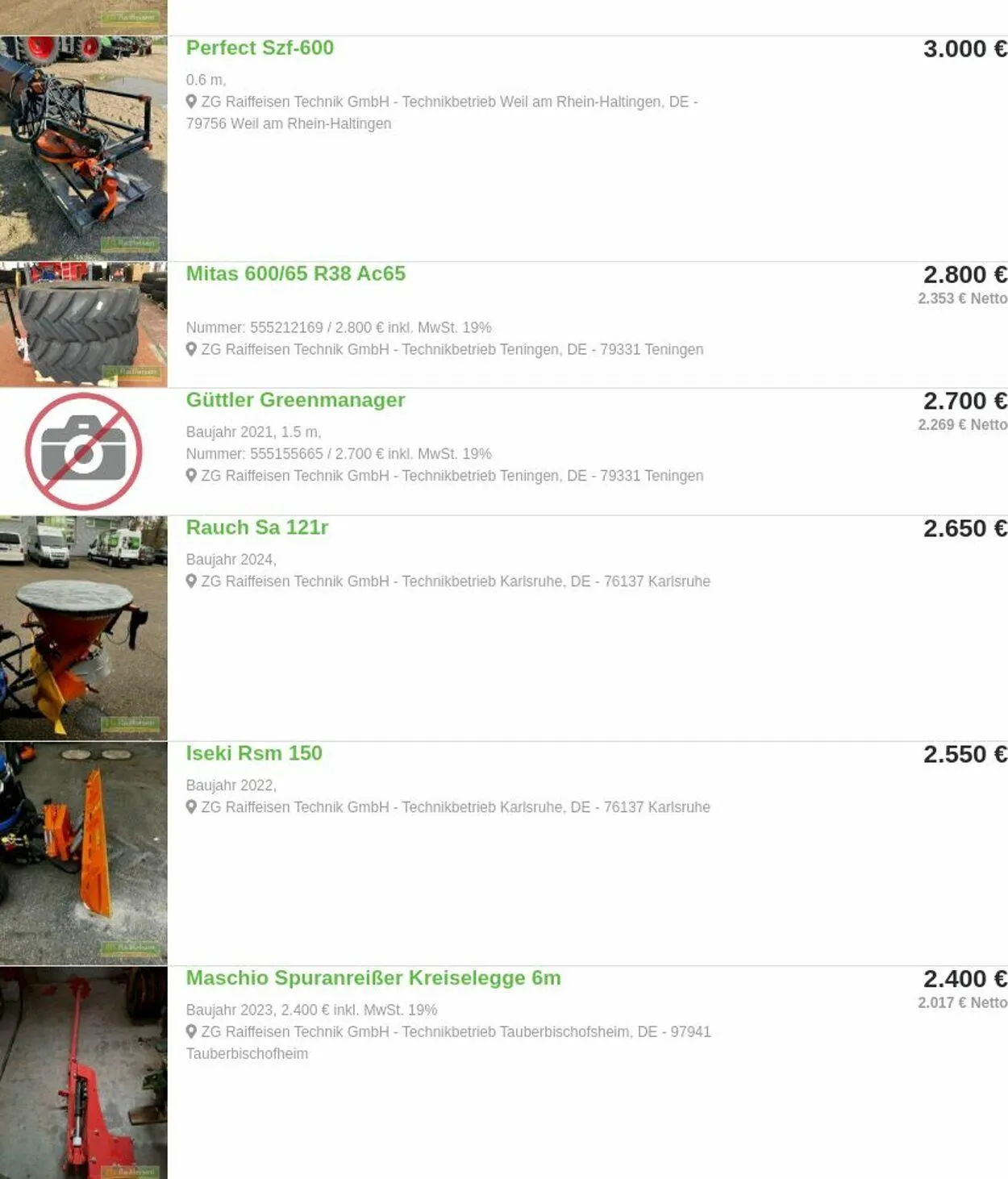Open the Perfect Szf-600 listing title

[260, 48]
